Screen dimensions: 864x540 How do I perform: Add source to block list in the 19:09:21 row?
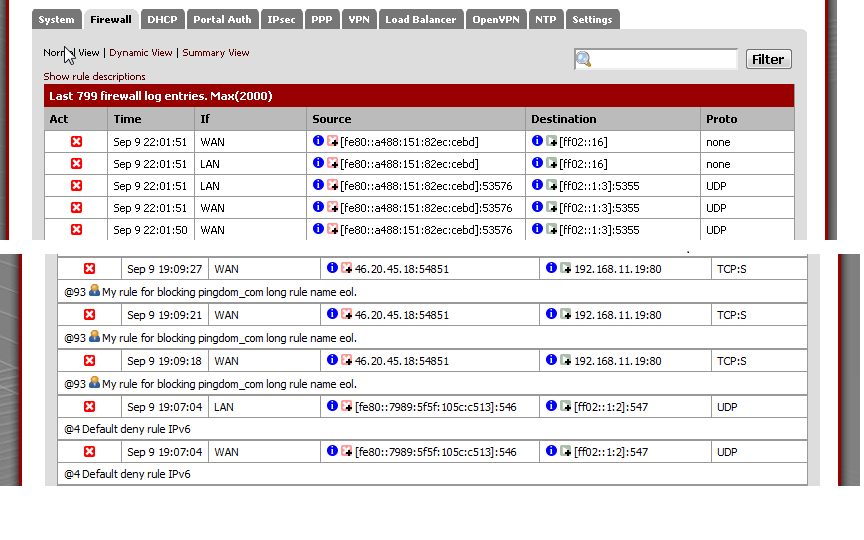[346, 314]
